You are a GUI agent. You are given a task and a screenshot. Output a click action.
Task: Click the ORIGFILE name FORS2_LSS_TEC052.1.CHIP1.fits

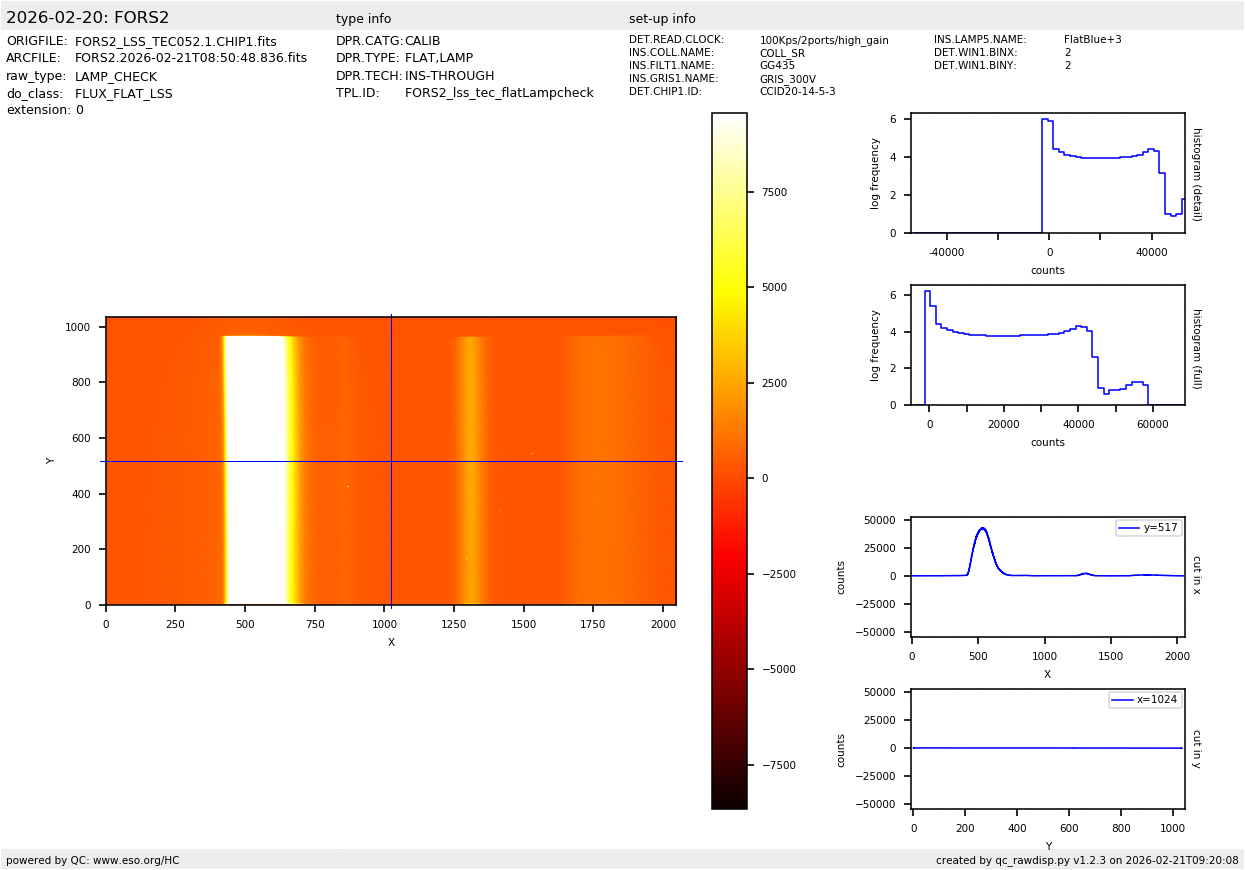[175, 41]
